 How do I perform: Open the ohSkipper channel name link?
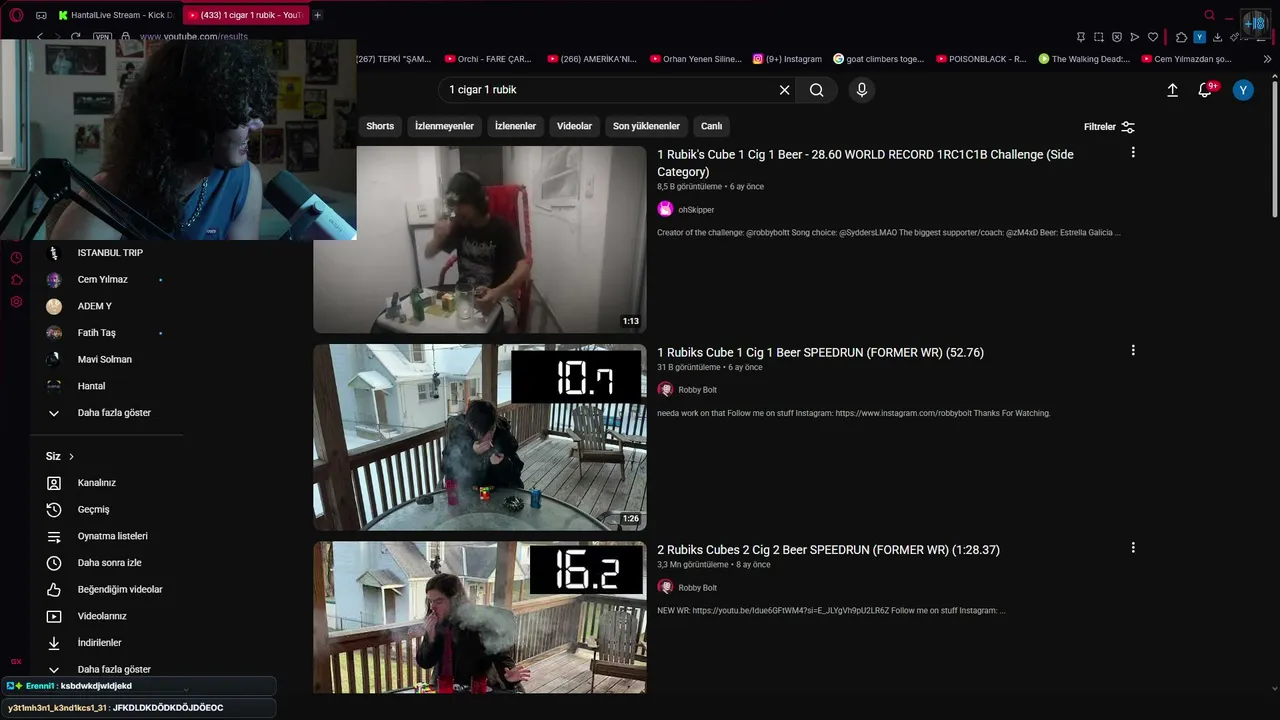click(x=696, y=210)
